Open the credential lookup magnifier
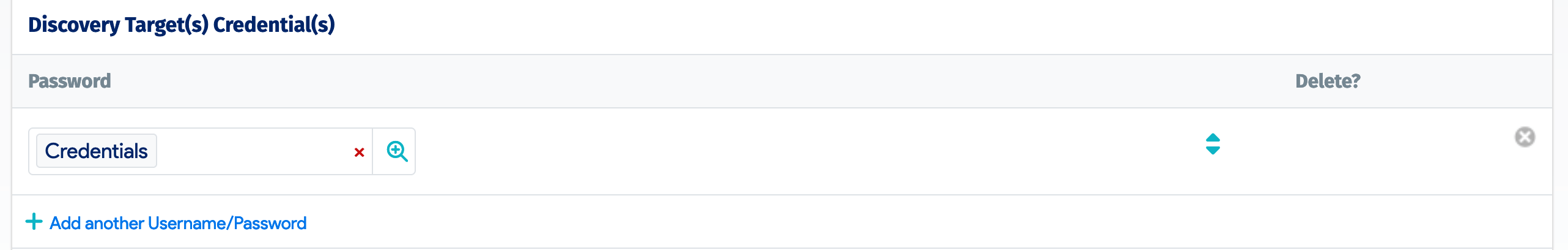Viewport: 1568px width, 250px height. pyautogui.click(x=397, y=151)
